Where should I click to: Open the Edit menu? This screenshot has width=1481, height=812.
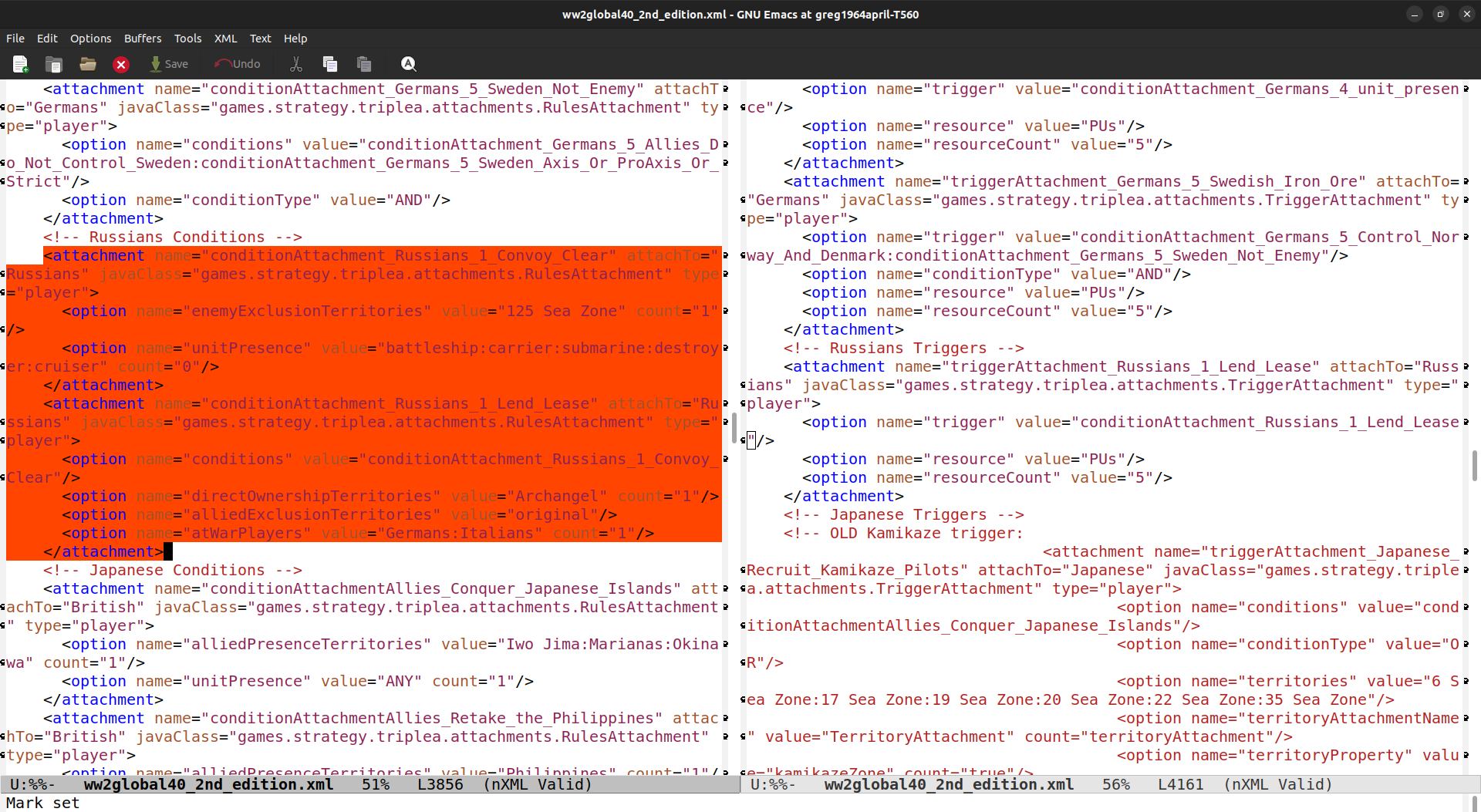pos(47,39)
